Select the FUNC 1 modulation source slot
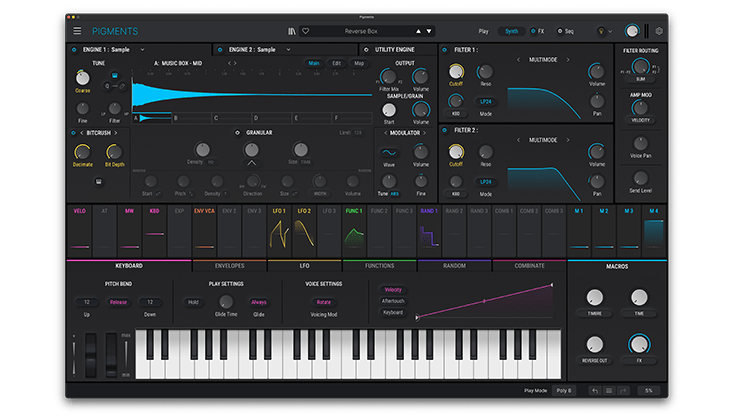 (354, 230)
